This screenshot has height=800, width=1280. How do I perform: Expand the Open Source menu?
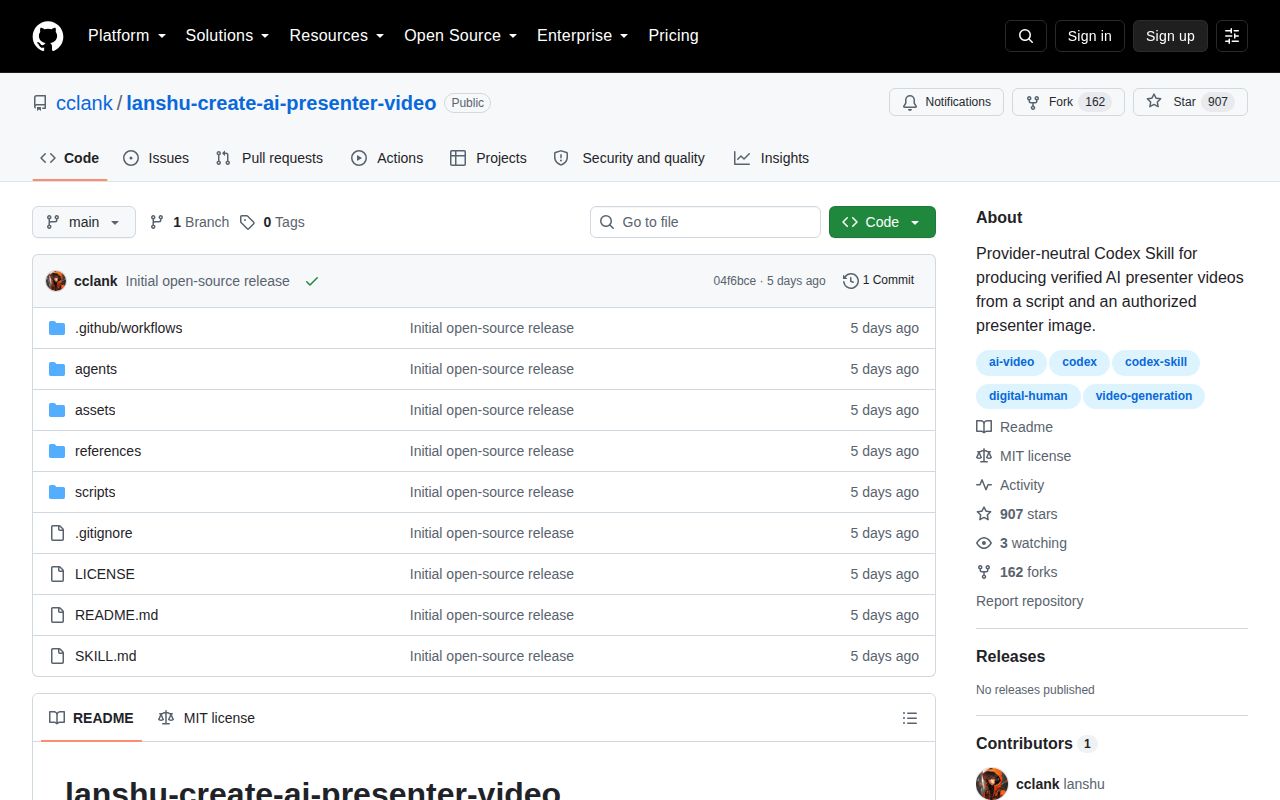460,36
